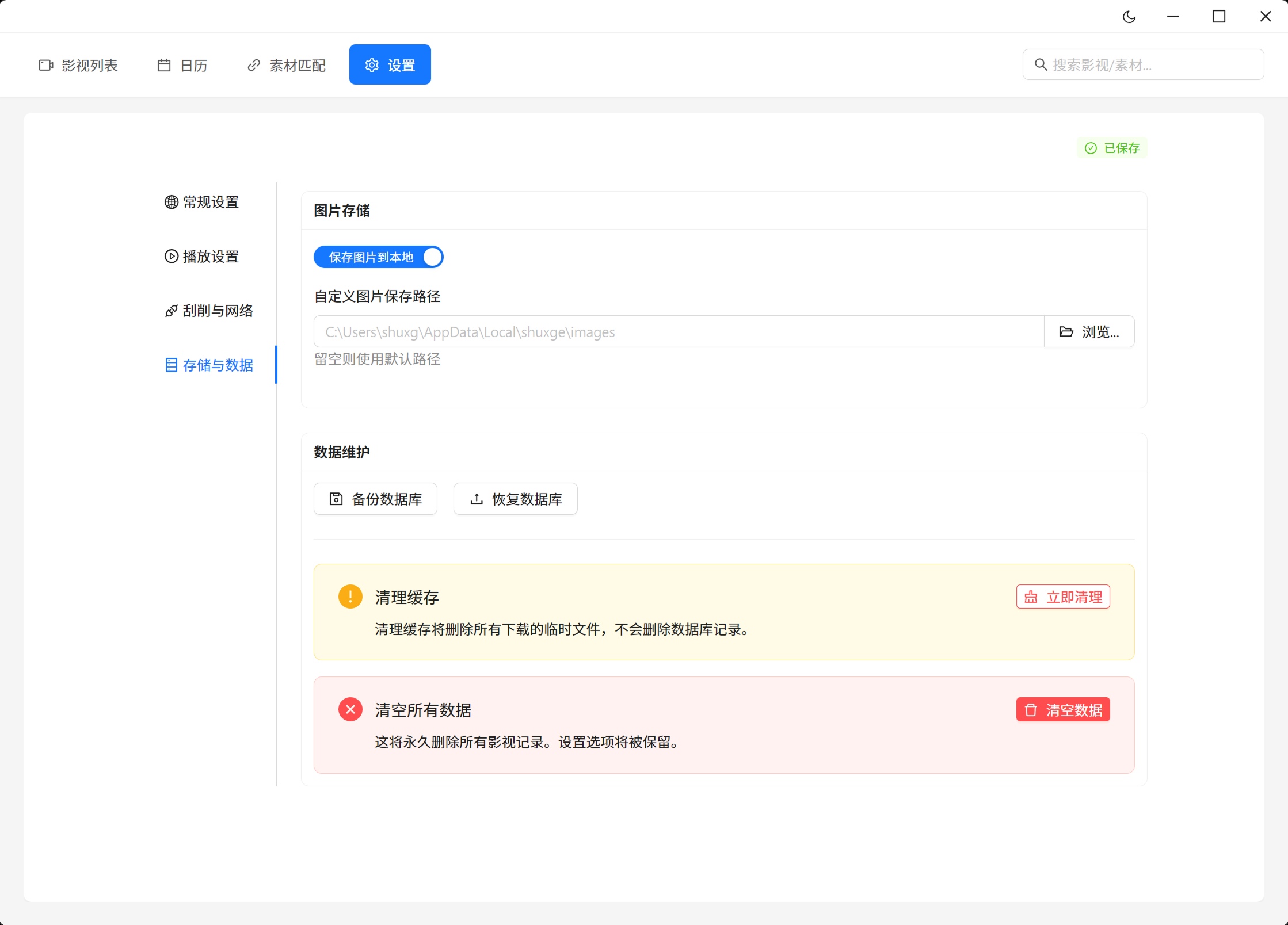Image resolution: width=1288 pixels, height=925 pixels.
Task: Click the 立即清理 button
Action: 1063,597
